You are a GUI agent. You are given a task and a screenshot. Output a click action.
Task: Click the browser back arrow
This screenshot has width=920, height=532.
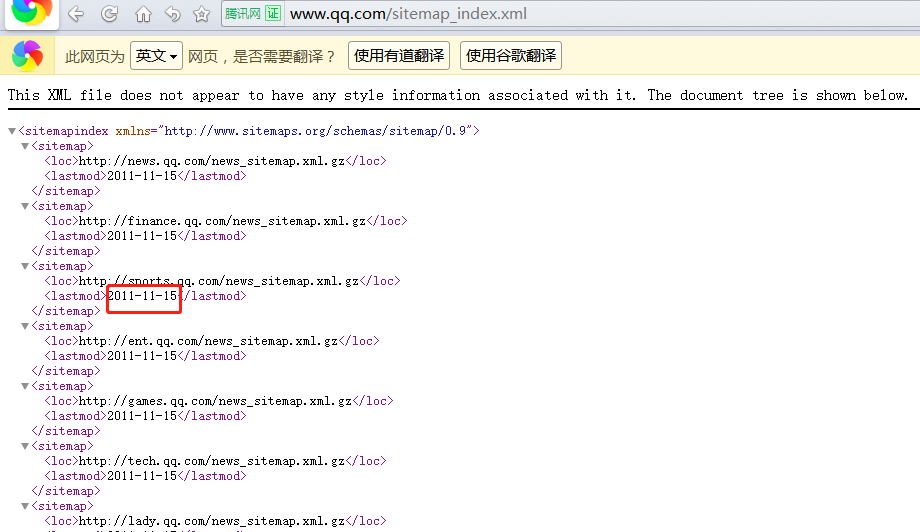(76, 13)
